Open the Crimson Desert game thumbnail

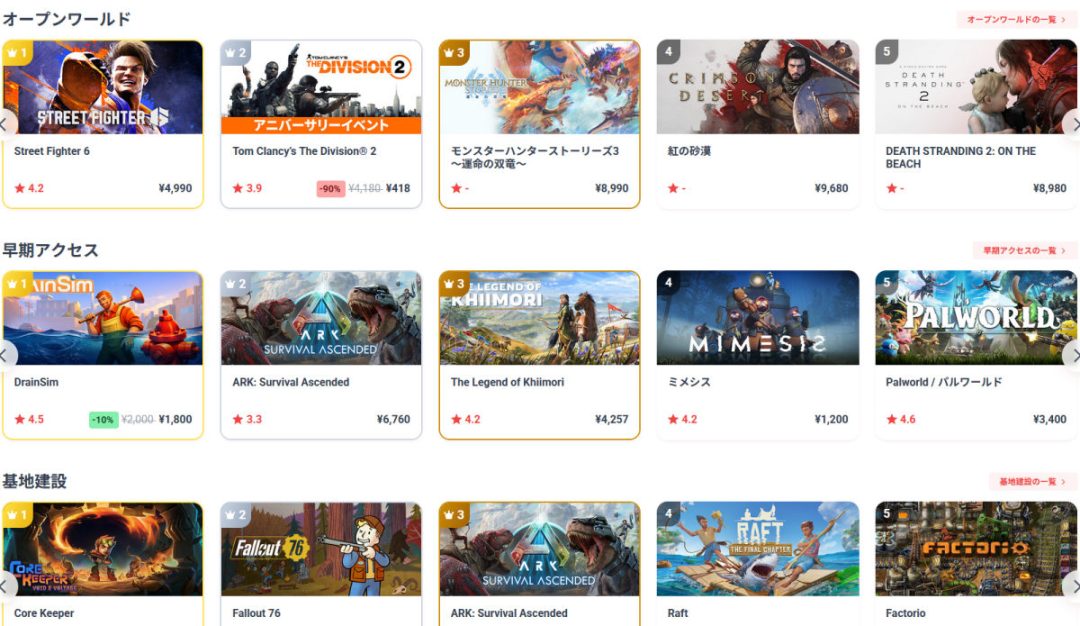[758, 87]
